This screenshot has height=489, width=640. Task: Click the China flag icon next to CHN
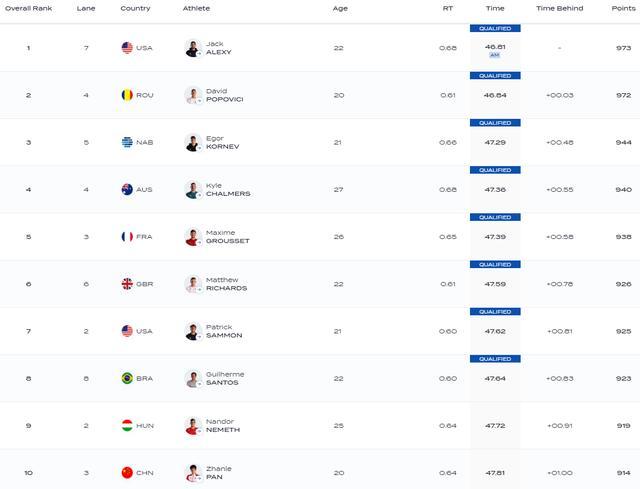click(127, 473)
